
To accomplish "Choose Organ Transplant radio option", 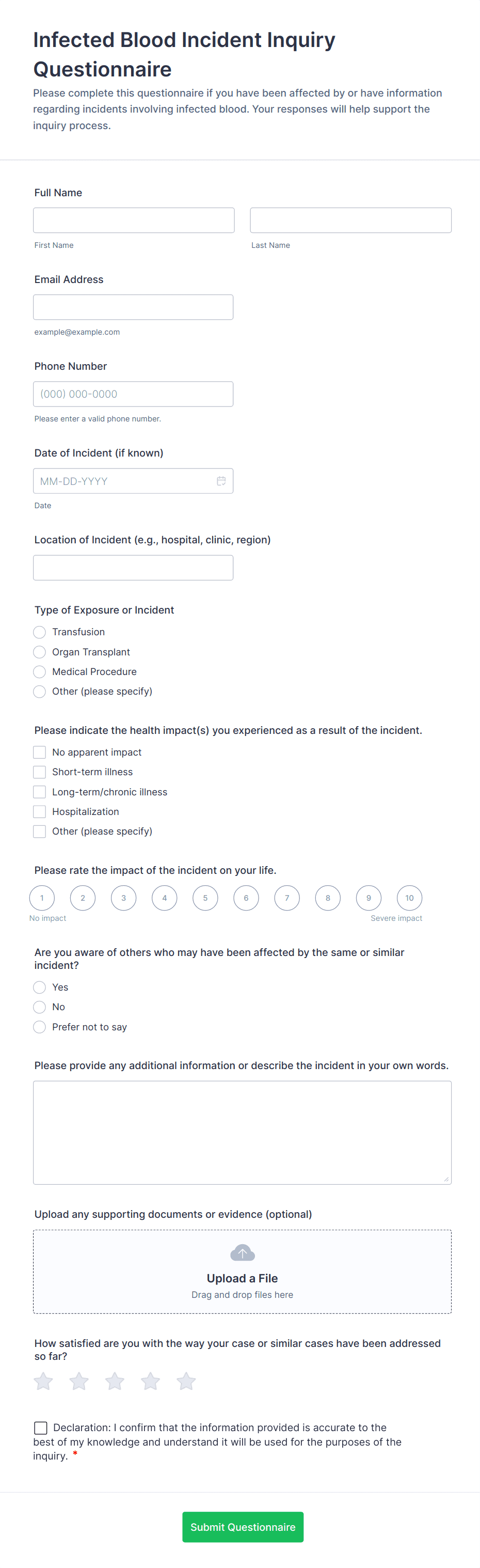I will (40, 652).
